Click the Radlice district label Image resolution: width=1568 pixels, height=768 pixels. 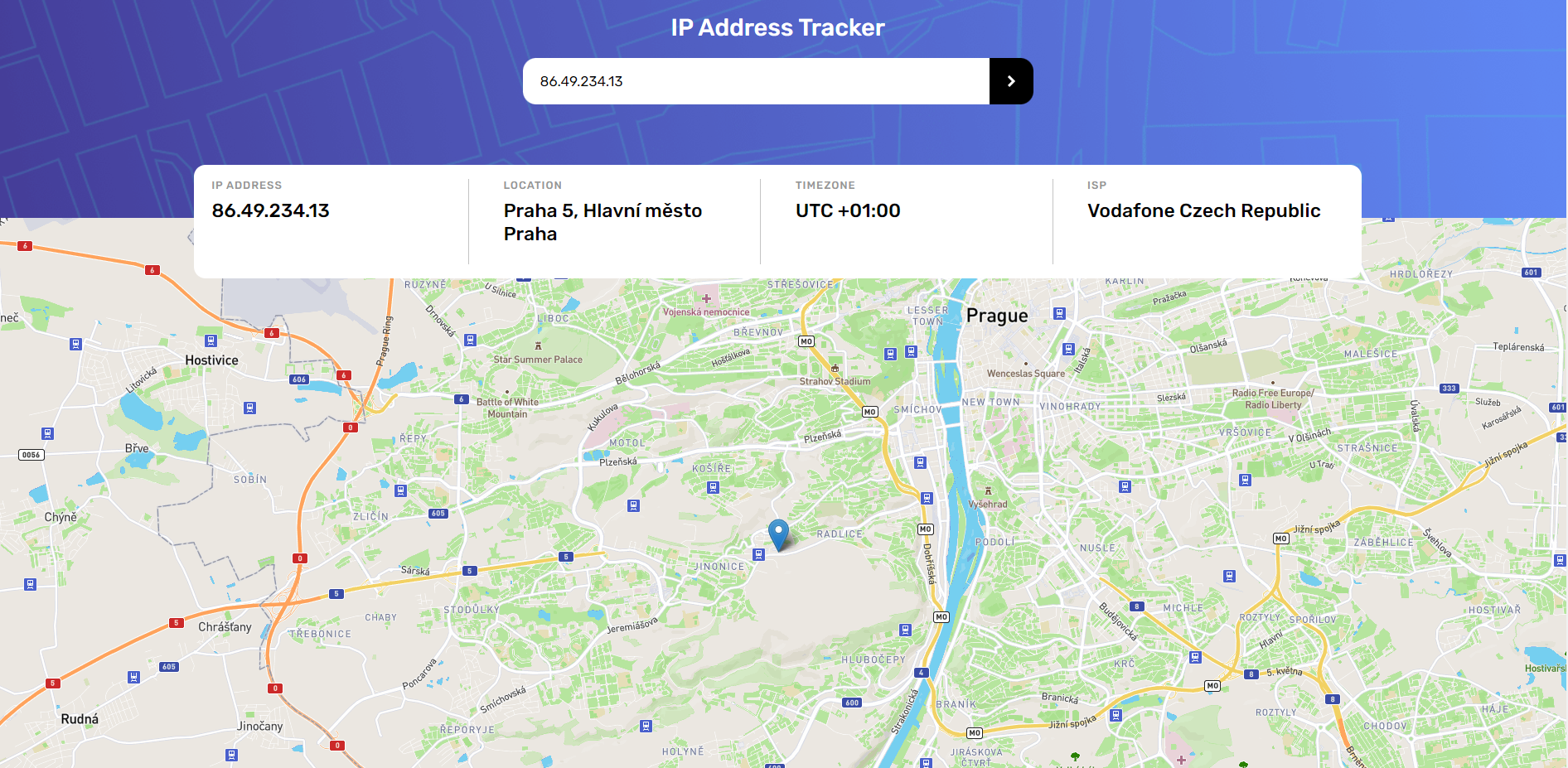[x=840, y=534]
